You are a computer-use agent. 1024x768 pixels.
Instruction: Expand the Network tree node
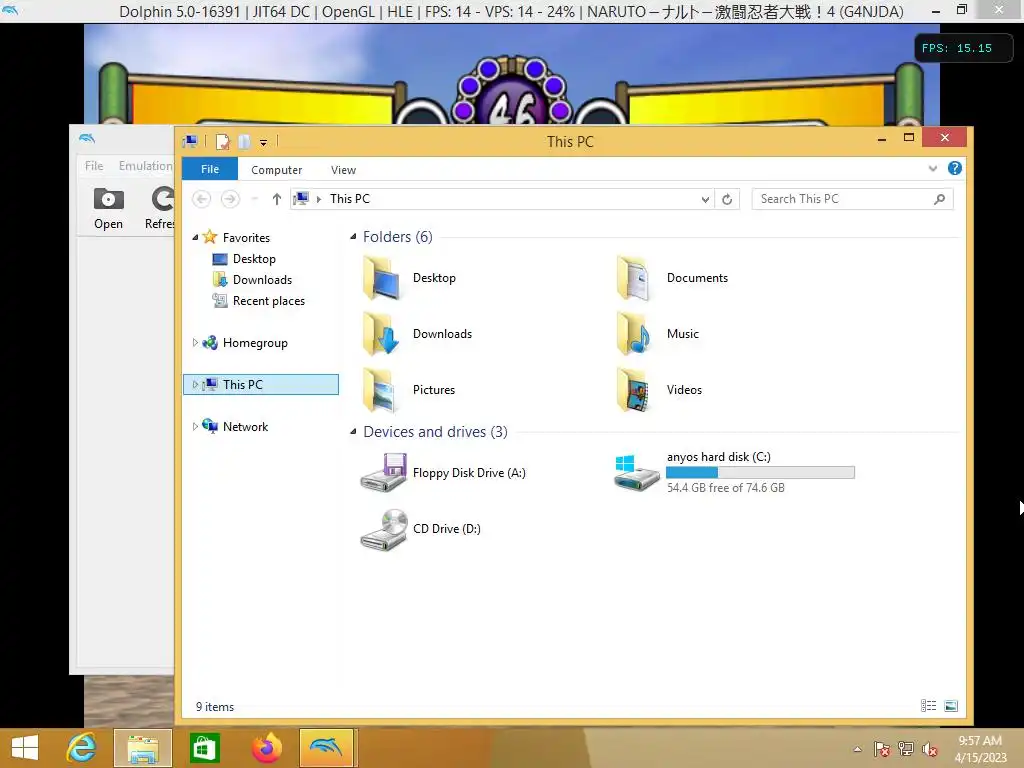point(195,426)
